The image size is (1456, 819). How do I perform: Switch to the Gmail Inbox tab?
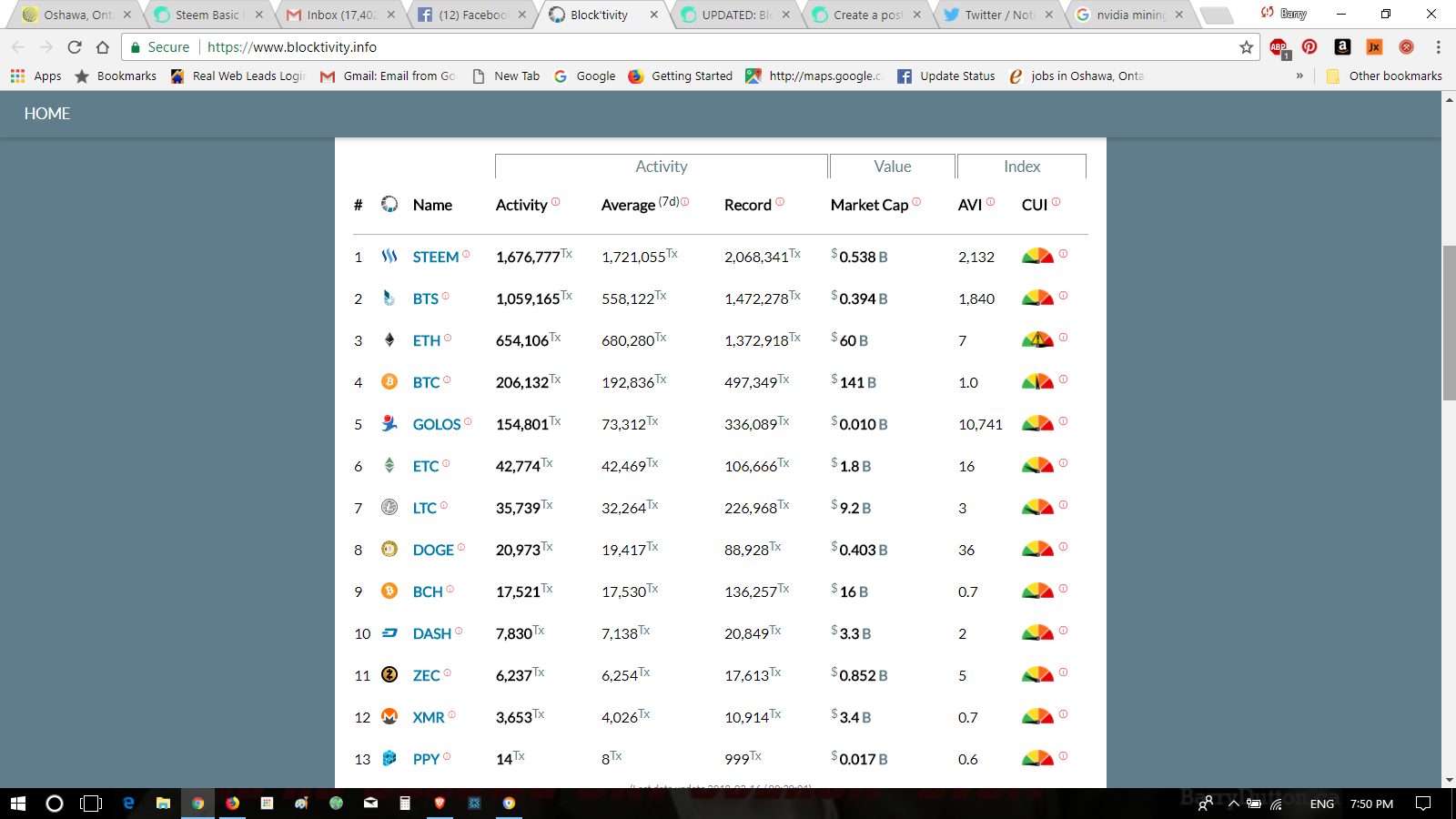coord(339,15)
